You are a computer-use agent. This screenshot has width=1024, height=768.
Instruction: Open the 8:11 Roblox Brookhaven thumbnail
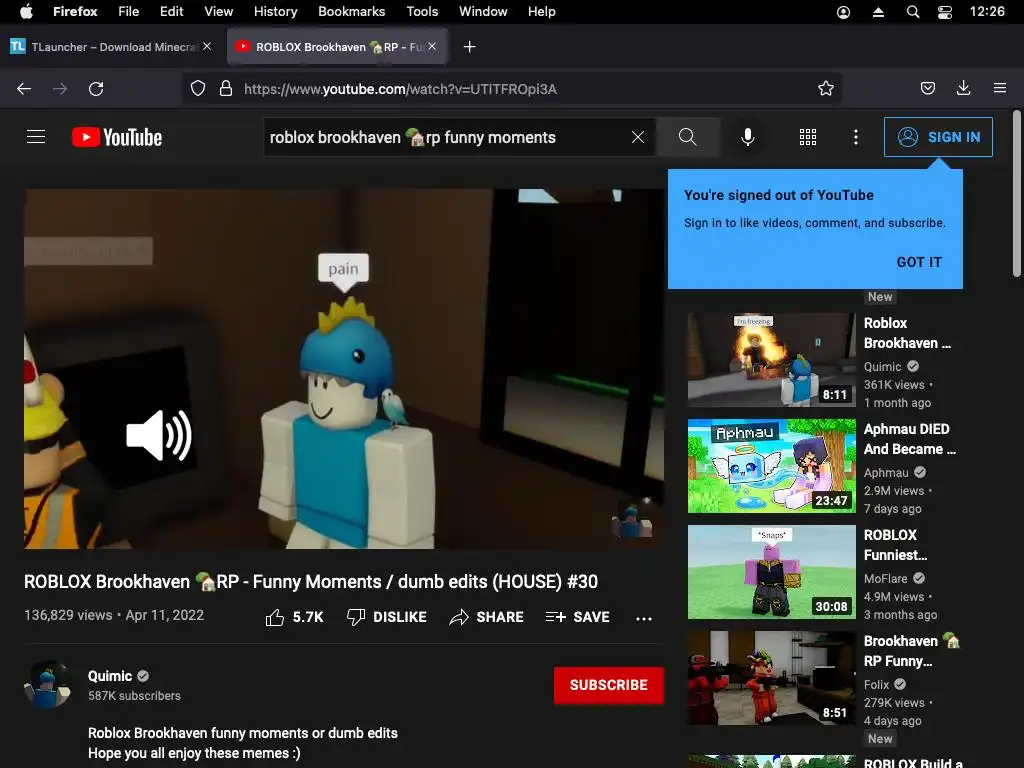pyautogui.click(x=771, y=359)
